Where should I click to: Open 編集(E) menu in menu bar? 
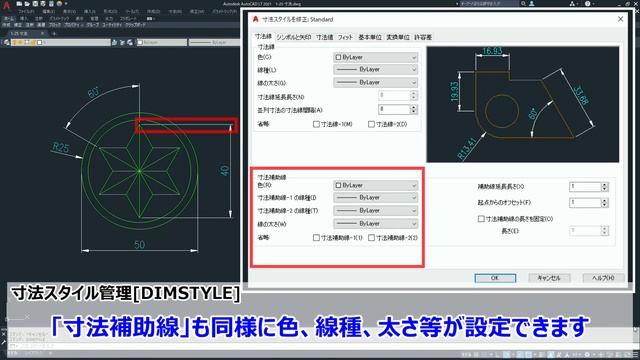[x=49, y=11]
